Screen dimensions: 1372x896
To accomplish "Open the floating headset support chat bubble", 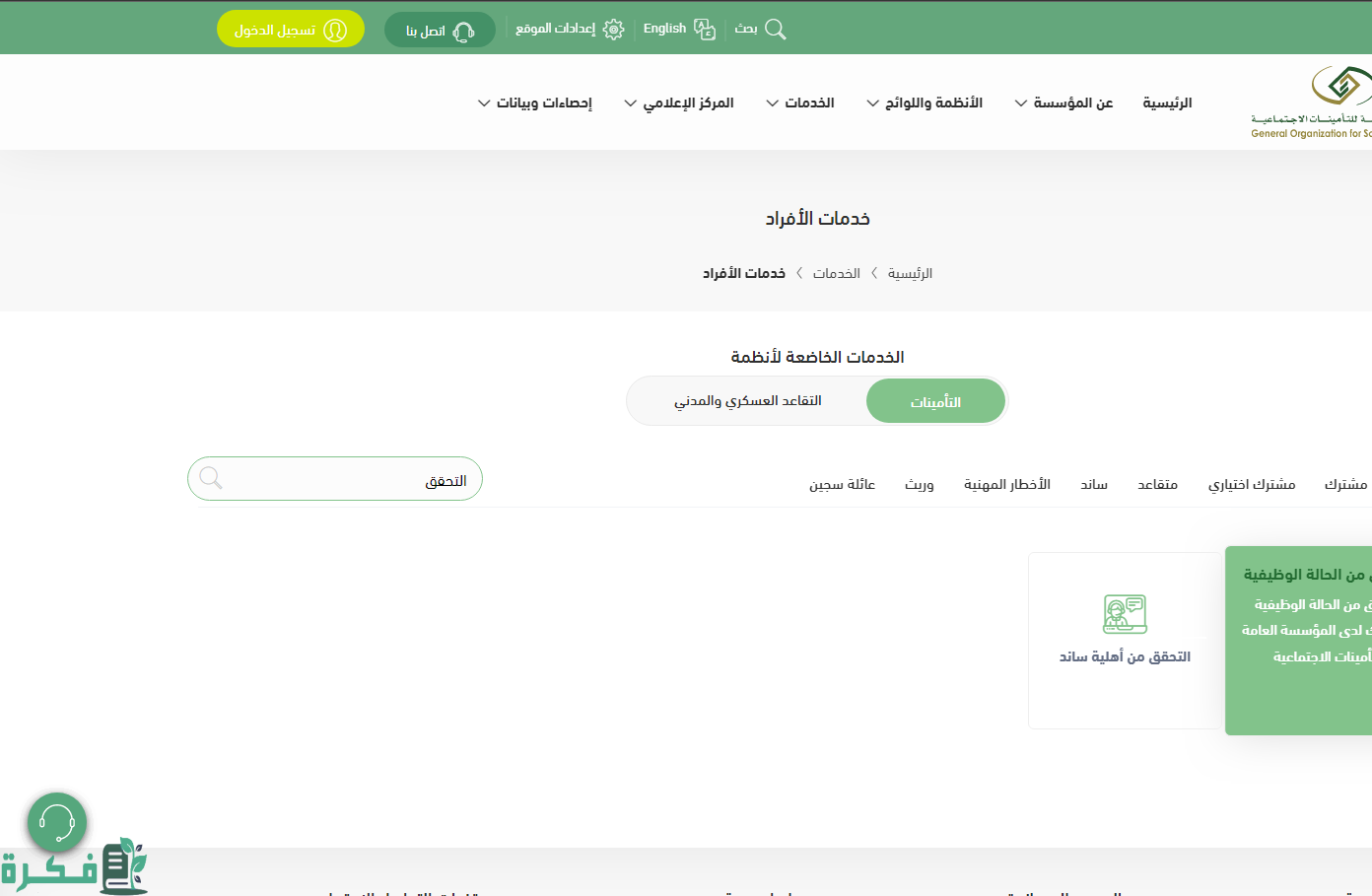I will [x=57, y=822].
